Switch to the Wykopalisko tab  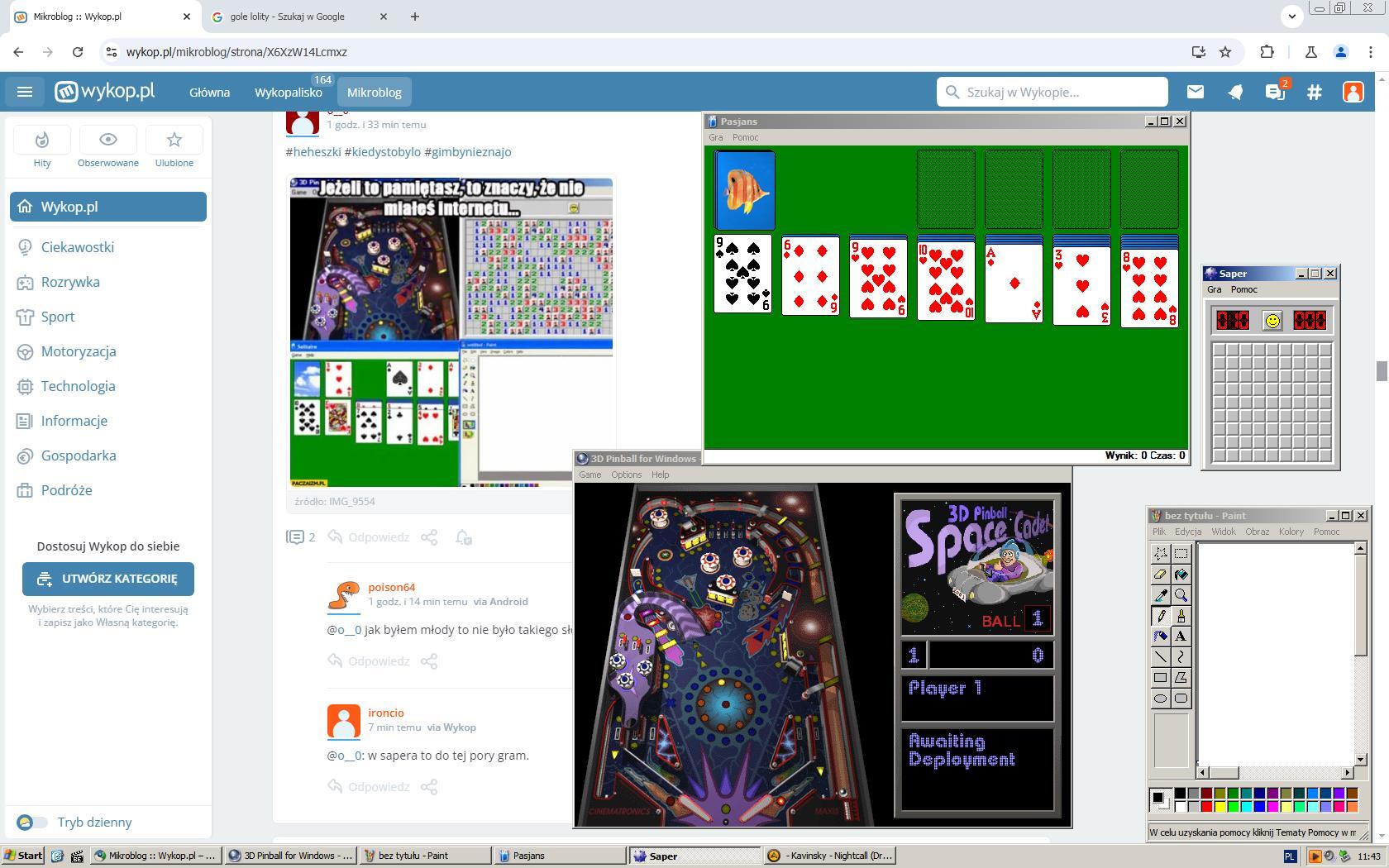[x=289, y=93]
